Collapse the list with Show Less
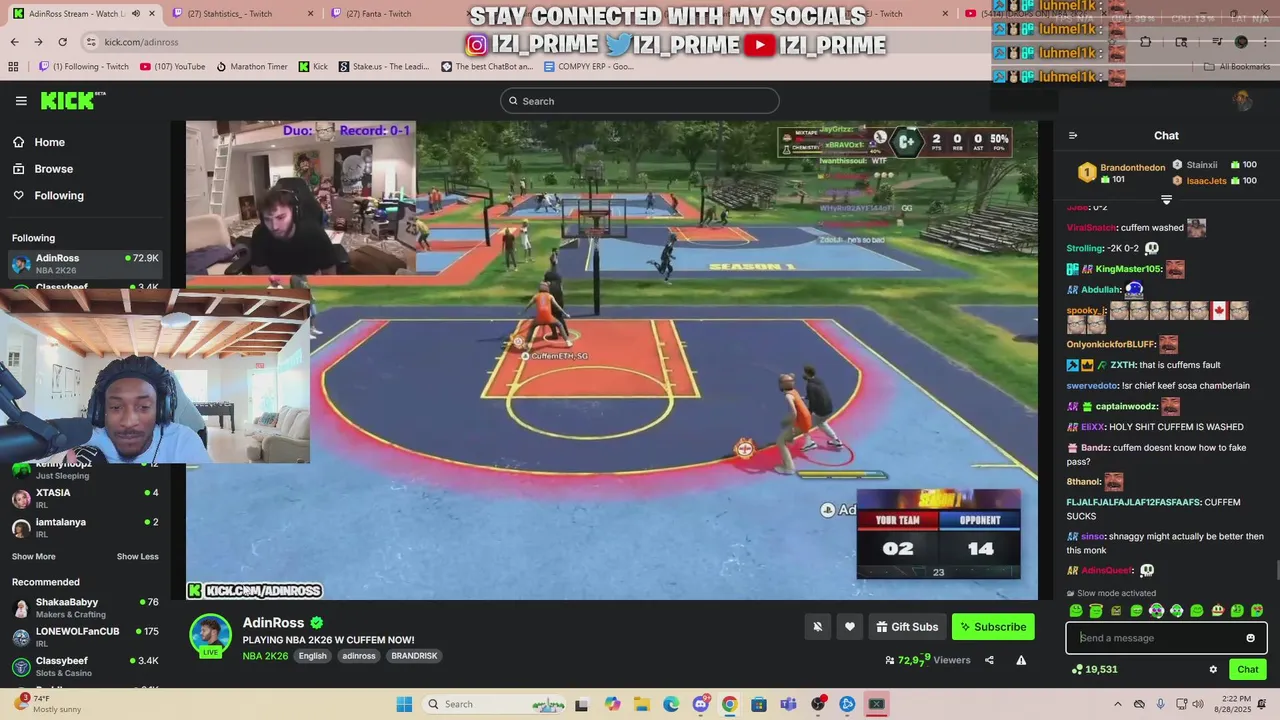This screenshot has width=1280, height=720. 137,557
